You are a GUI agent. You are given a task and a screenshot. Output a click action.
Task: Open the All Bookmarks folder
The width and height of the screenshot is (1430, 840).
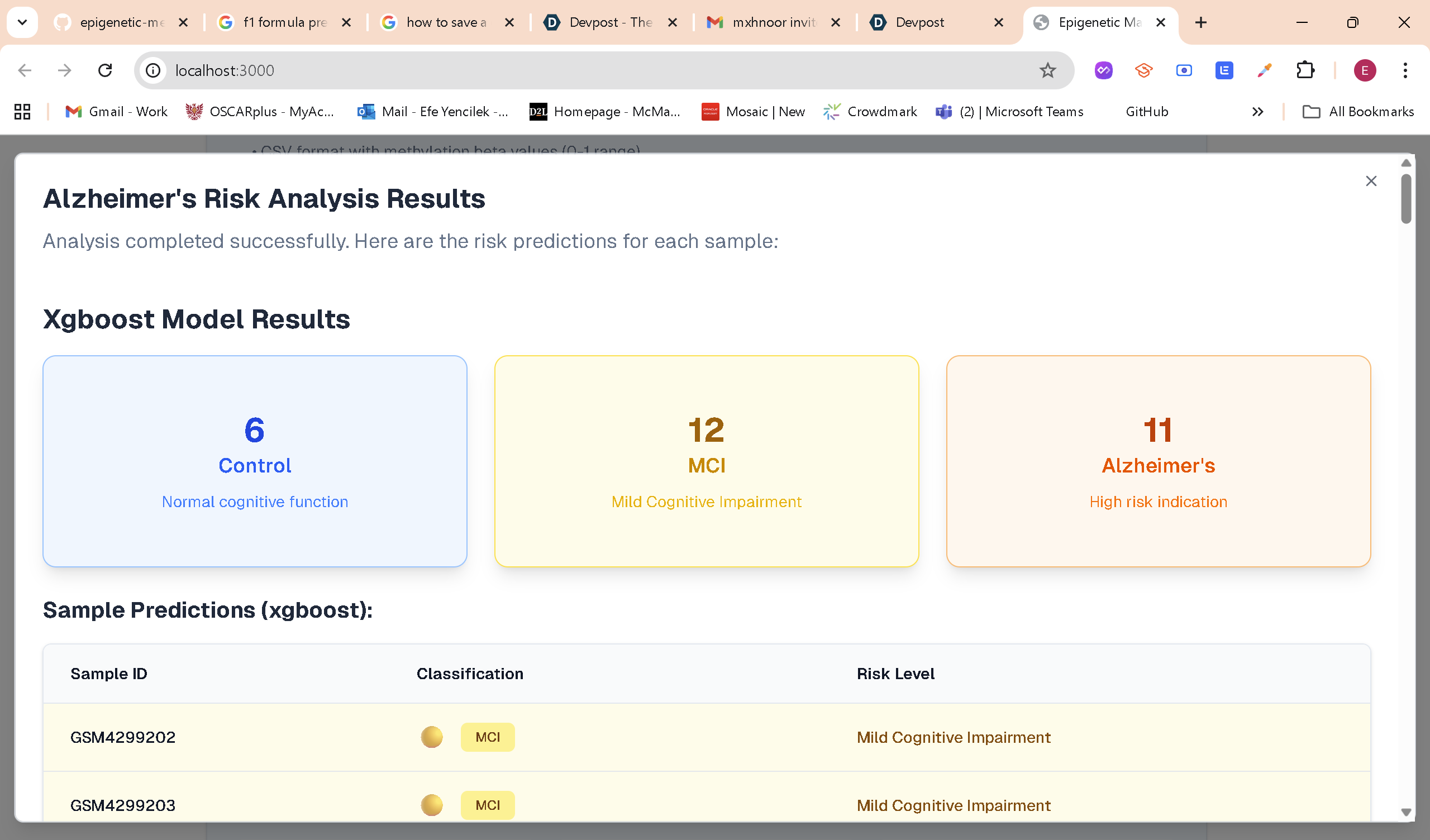point(1357,112)
